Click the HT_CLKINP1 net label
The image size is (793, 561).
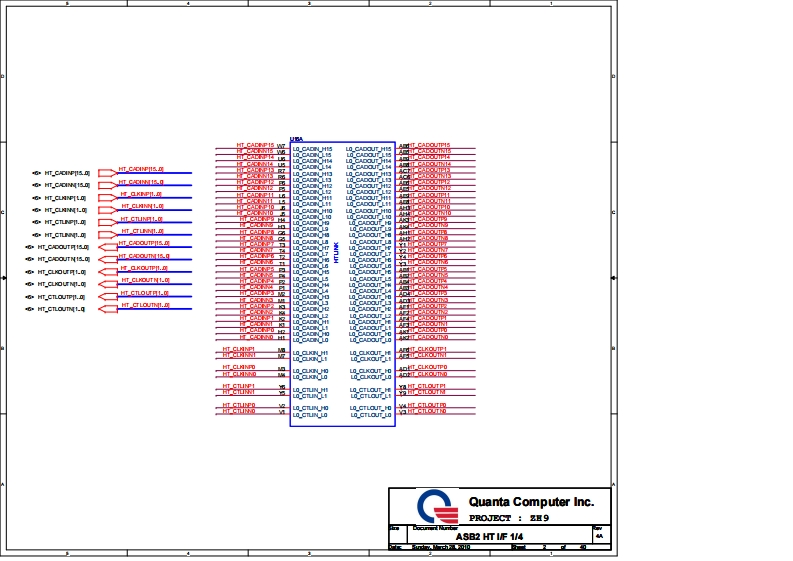coord(239,349)
